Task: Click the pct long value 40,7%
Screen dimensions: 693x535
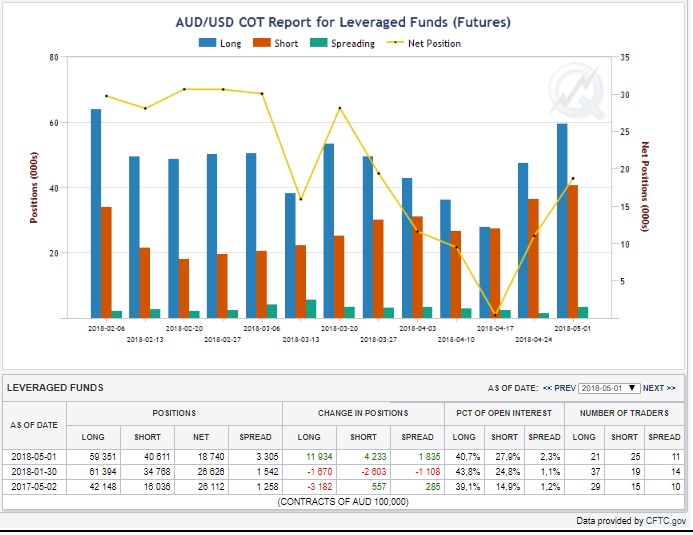Action: tap(468, 456)
